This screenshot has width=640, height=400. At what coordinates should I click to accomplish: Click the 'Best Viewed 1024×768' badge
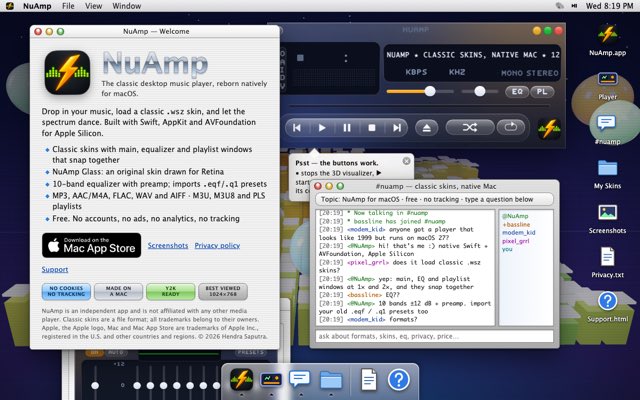click(x=223, y=291)
